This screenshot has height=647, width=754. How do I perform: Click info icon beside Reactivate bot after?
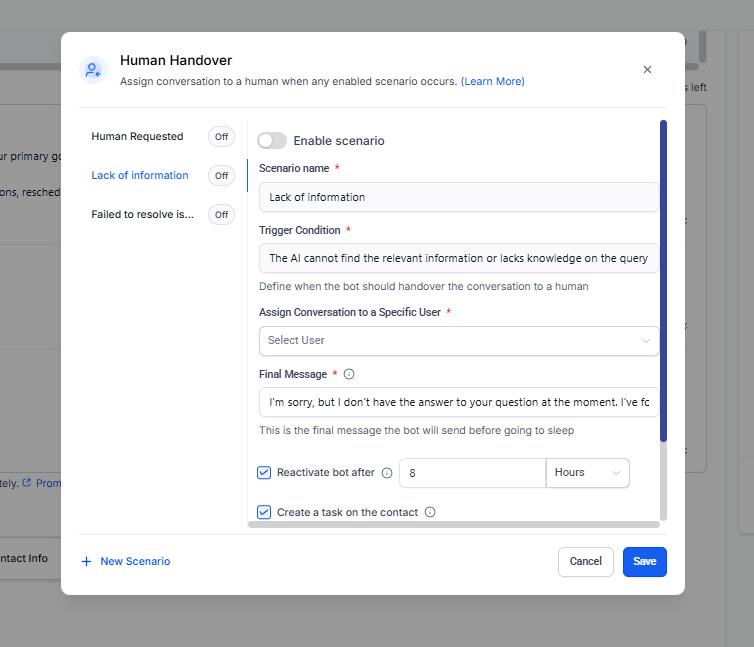[387, 473]
